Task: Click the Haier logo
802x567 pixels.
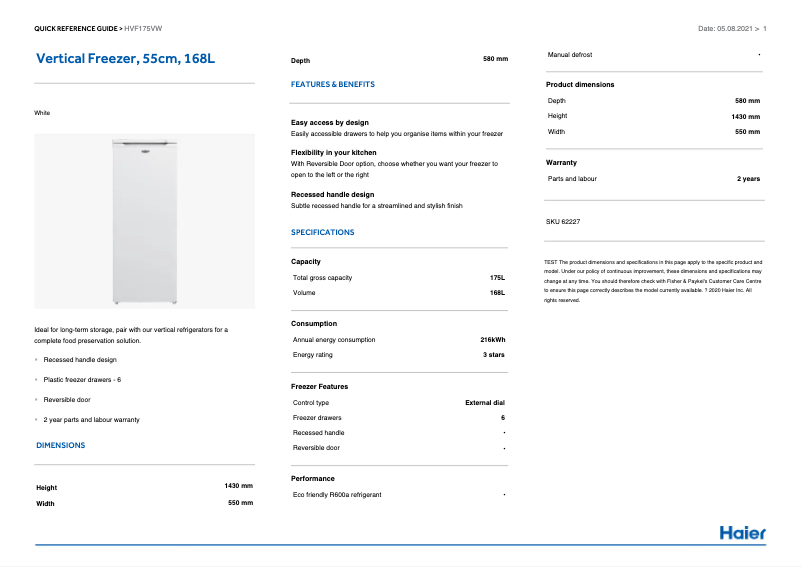Action: (x=742, y=533)
